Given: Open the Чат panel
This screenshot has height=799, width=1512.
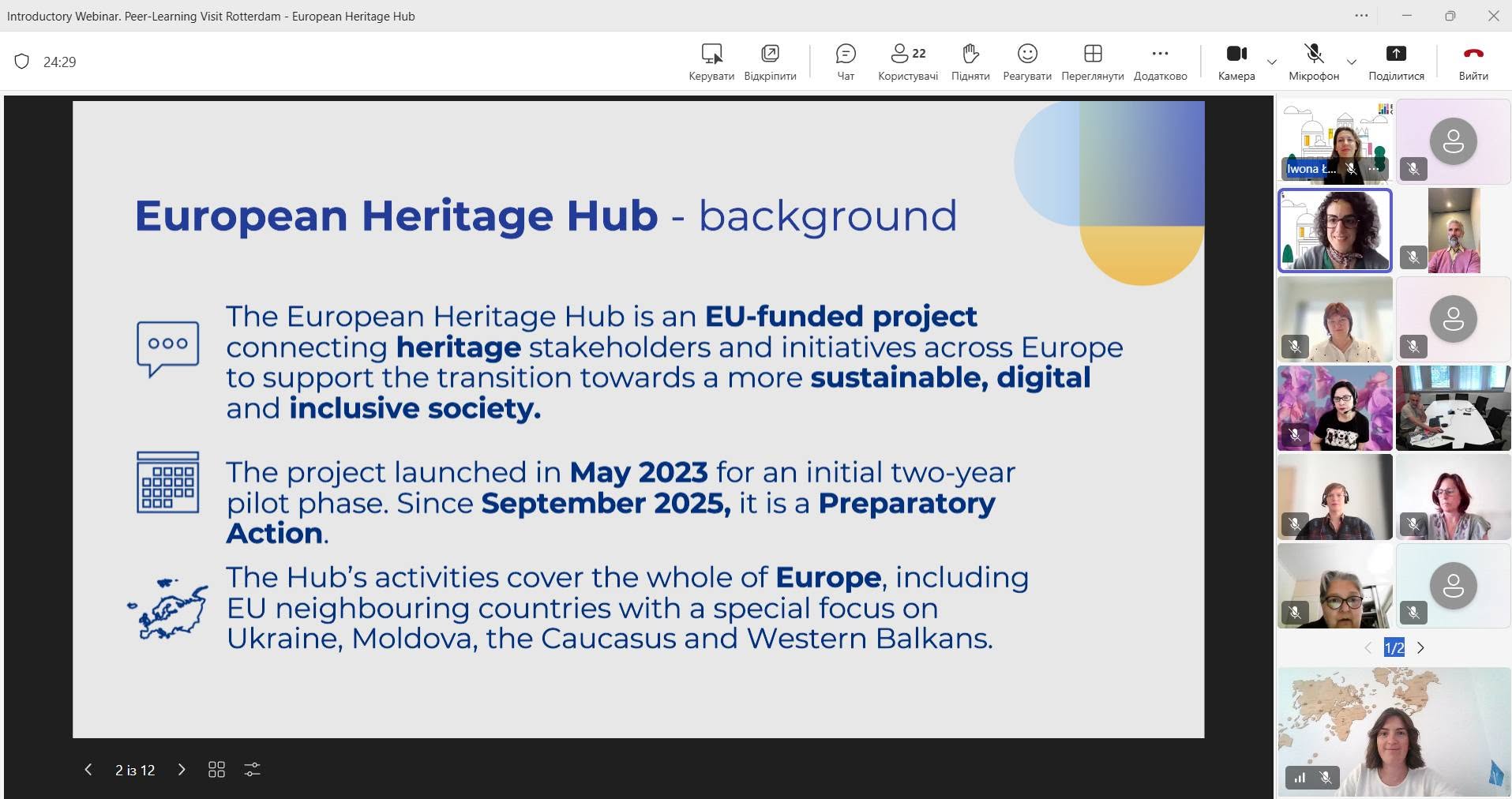Looking at the screenshot, I should pyautogui.click(x=846, y=62).
